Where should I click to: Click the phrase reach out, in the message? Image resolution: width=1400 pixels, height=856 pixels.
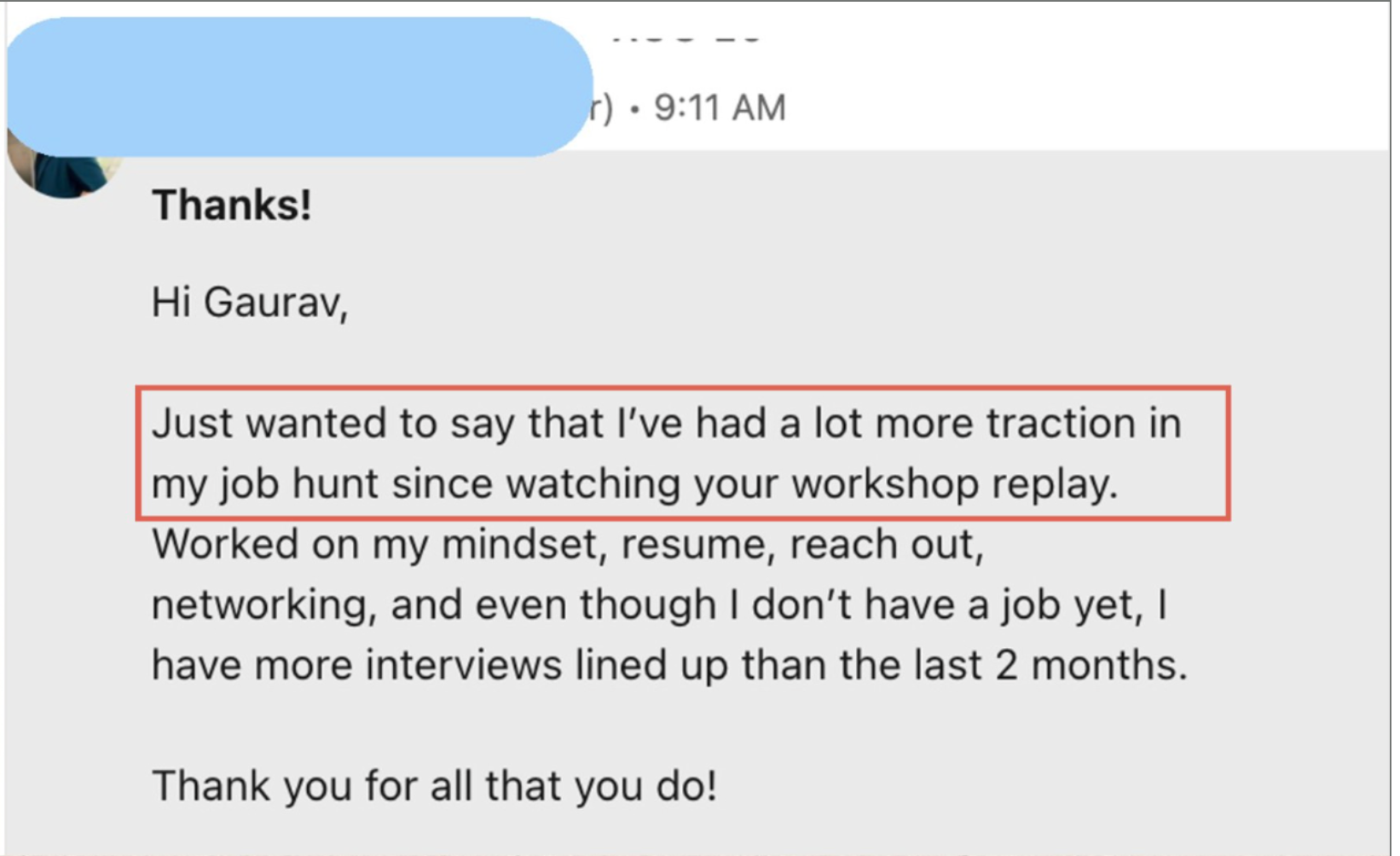(x=887, y=545)
